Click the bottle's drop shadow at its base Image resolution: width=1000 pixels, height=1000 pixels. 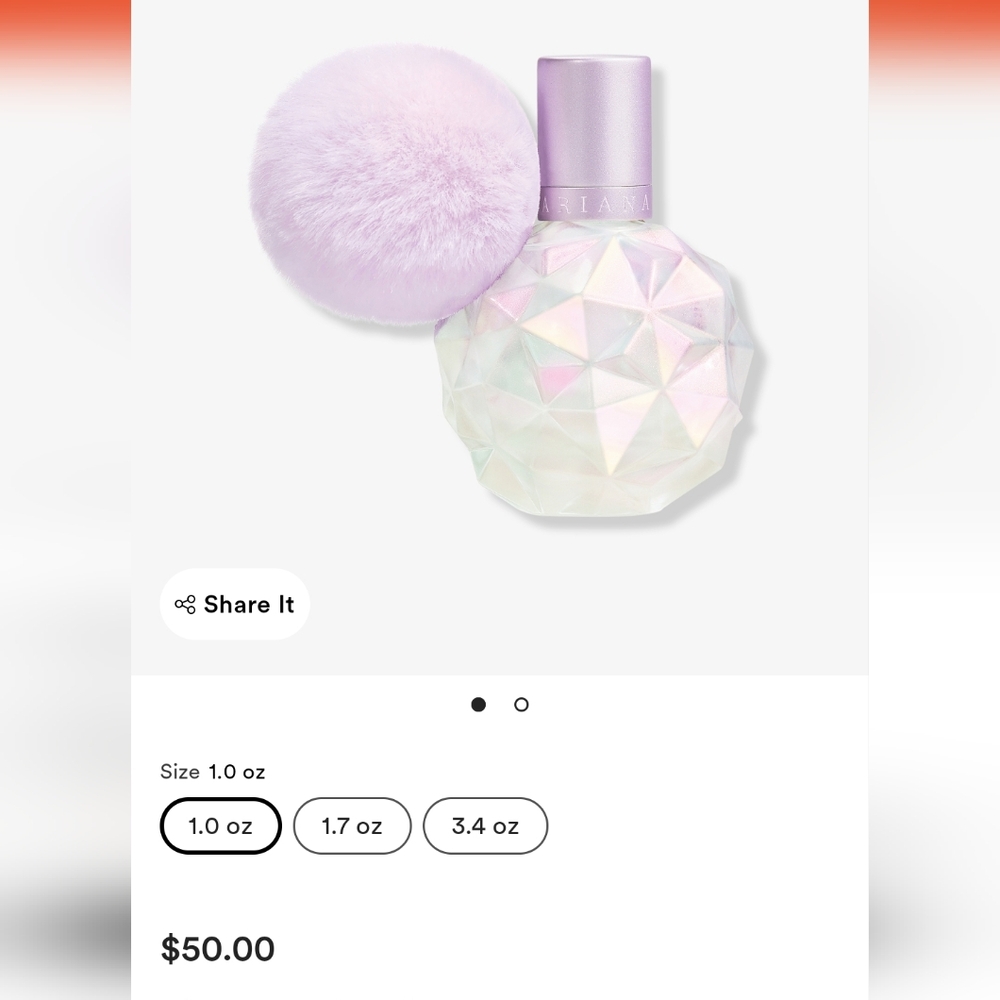[x=606, y=518]
